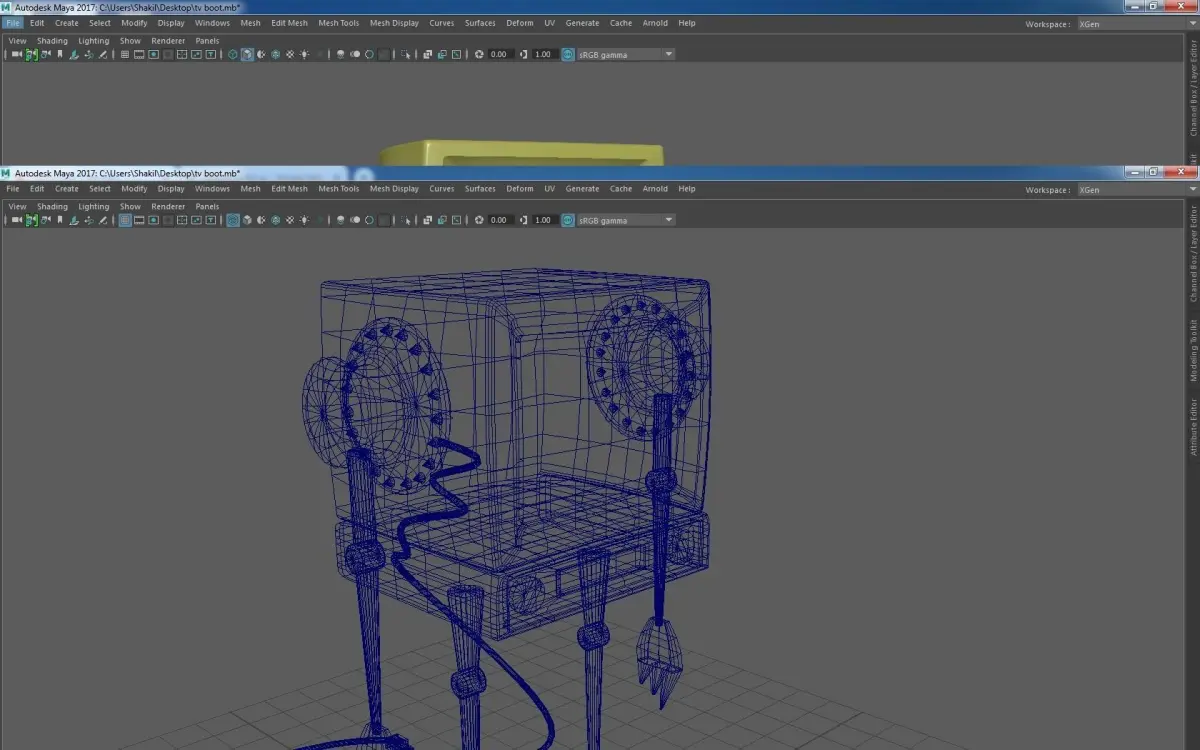The image size is (1200, 750).
Task: Click Grease Pencil icon in front window
Action: 103,220
